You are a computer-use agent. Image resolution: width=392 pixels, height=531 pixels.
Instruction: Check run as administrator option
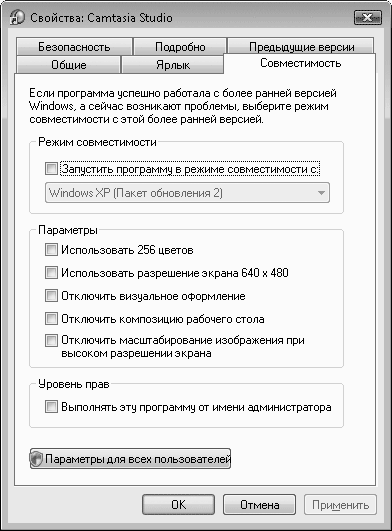tap(51, 407)
